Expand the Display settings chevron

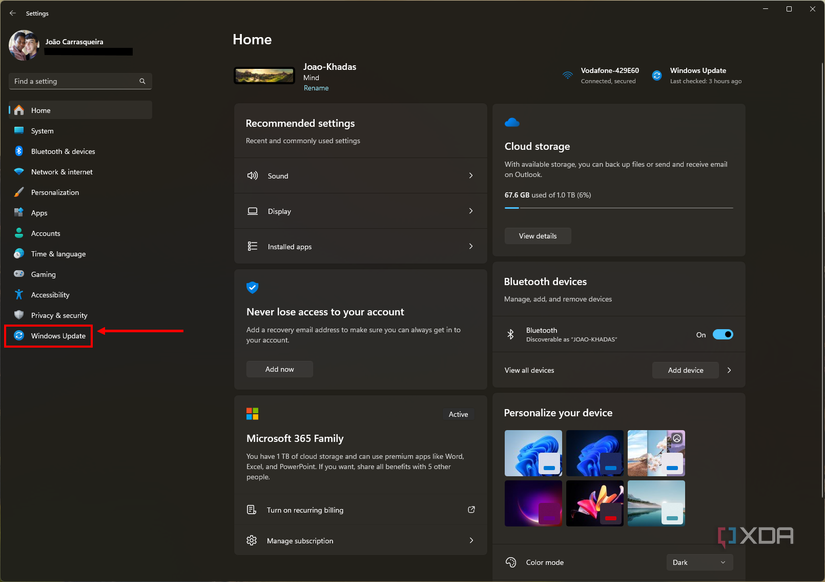(x=471, y=211)
